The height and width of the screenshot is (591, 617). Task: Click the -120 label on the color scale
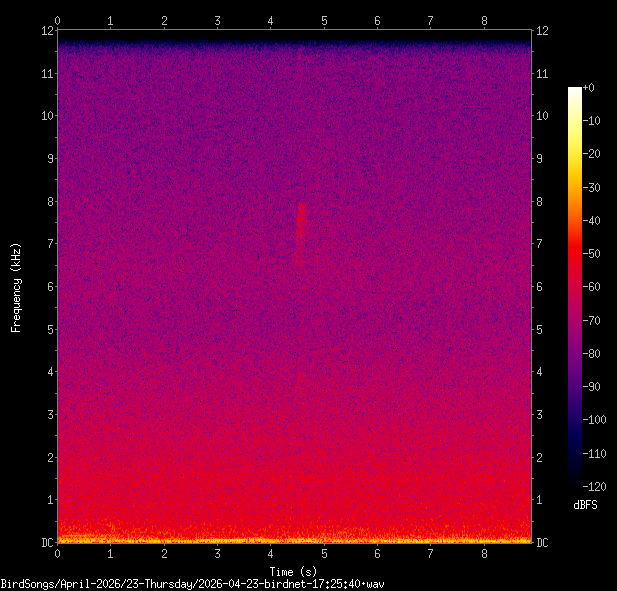[590, 484]
